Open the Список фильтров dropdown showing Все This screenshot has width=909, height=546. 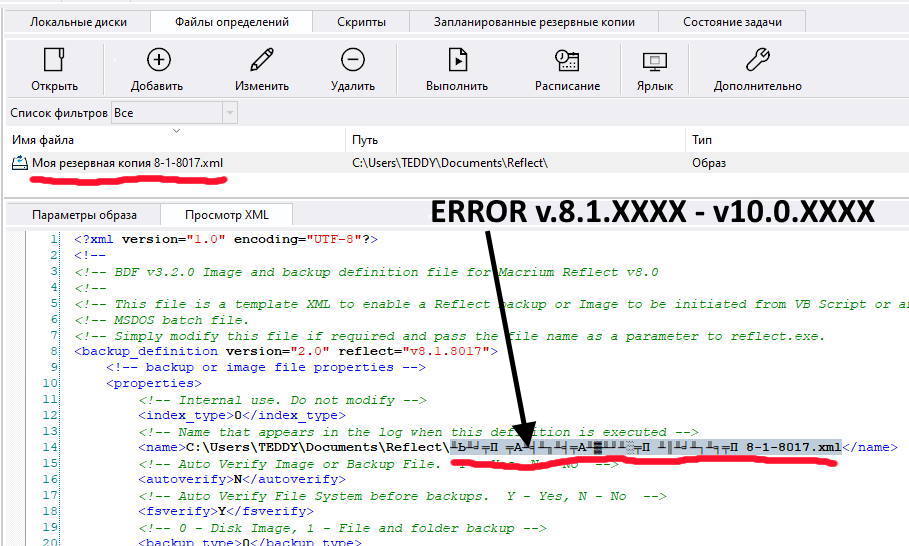coord(174,112)
